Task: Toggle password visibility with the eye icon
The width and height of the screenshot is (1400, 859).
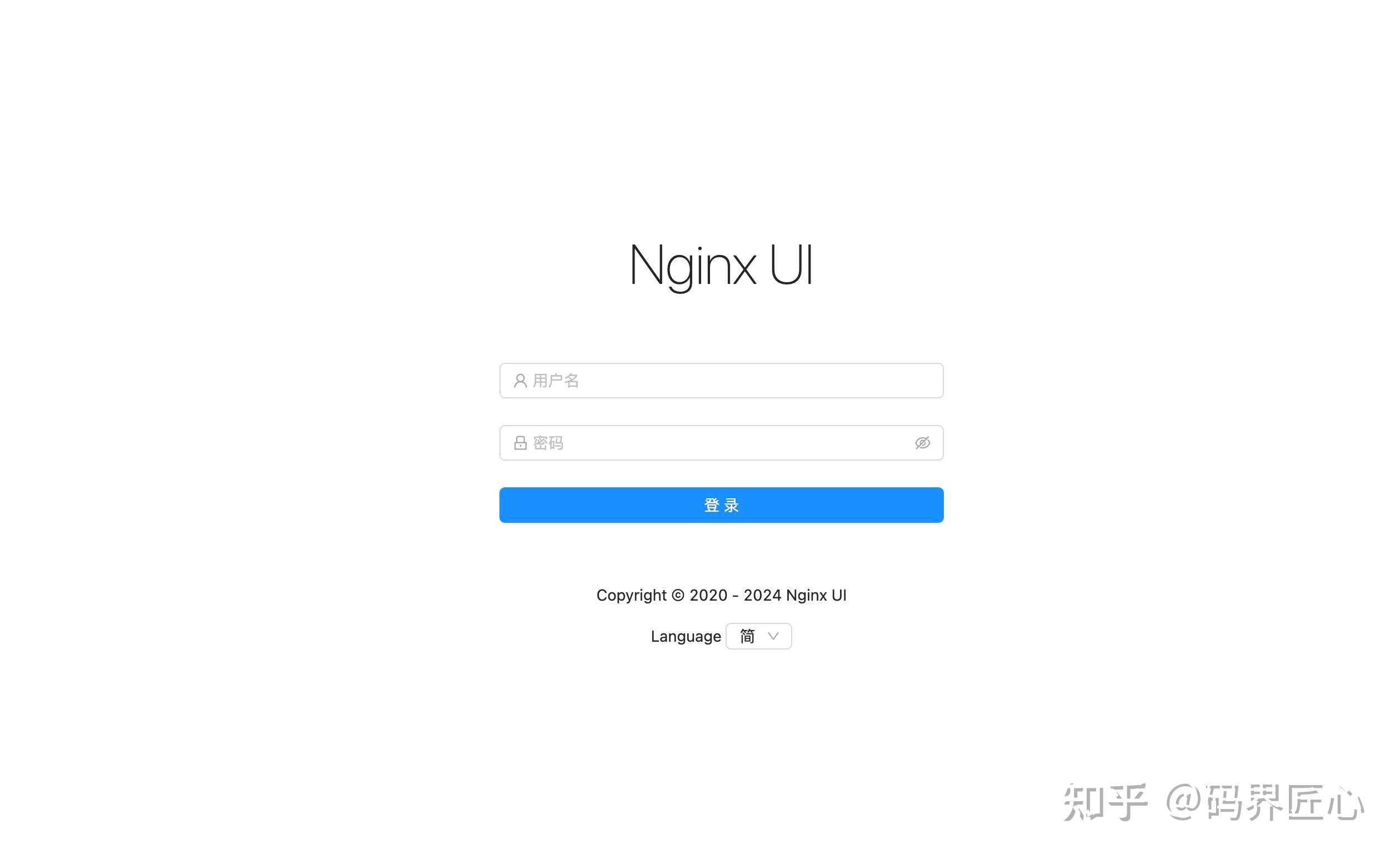Action: pos(922,443)
